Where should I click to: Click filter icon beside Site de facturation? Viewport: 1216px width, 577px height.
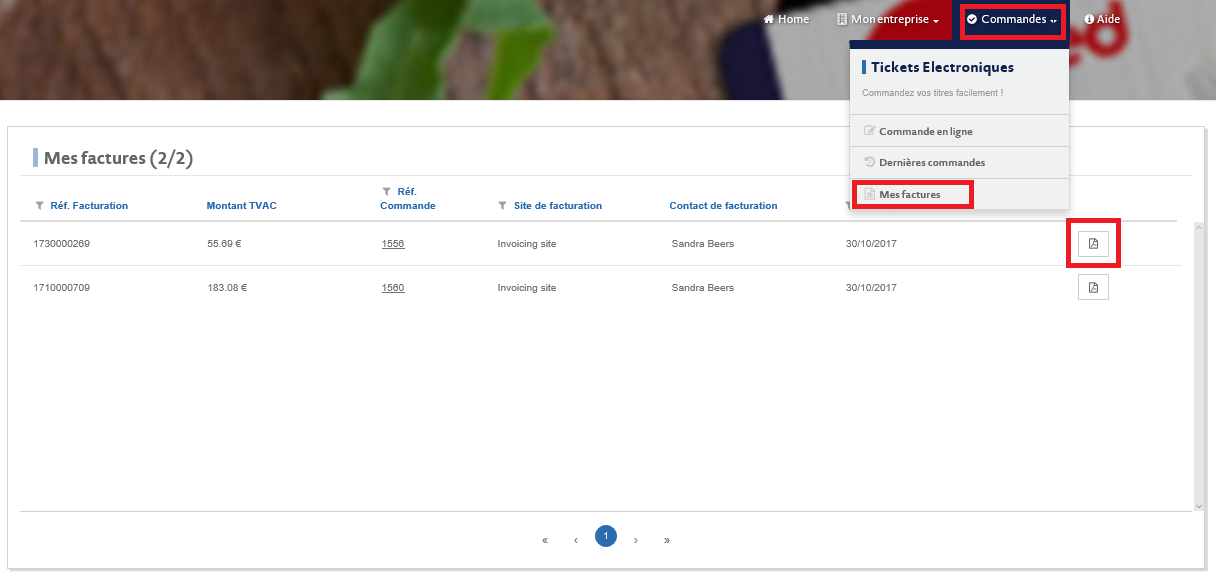click(502, 206)
